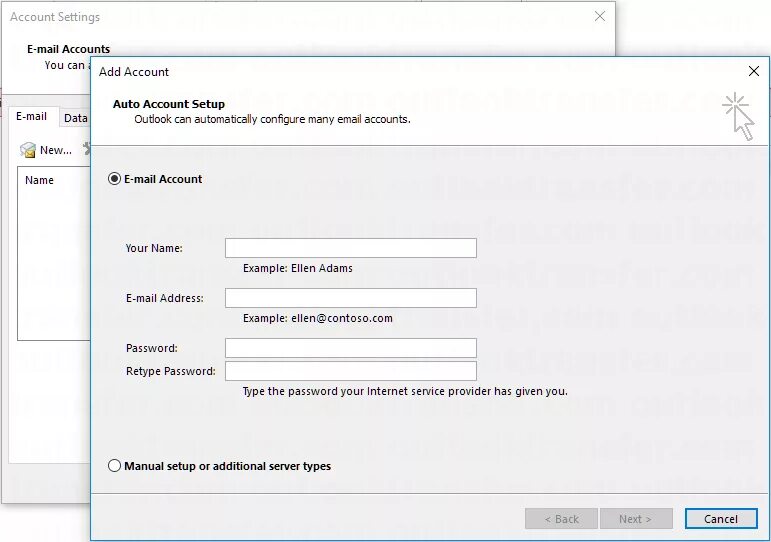Select the Retype Password field
This screenshot has width=771, height=542.
point(350,371)
